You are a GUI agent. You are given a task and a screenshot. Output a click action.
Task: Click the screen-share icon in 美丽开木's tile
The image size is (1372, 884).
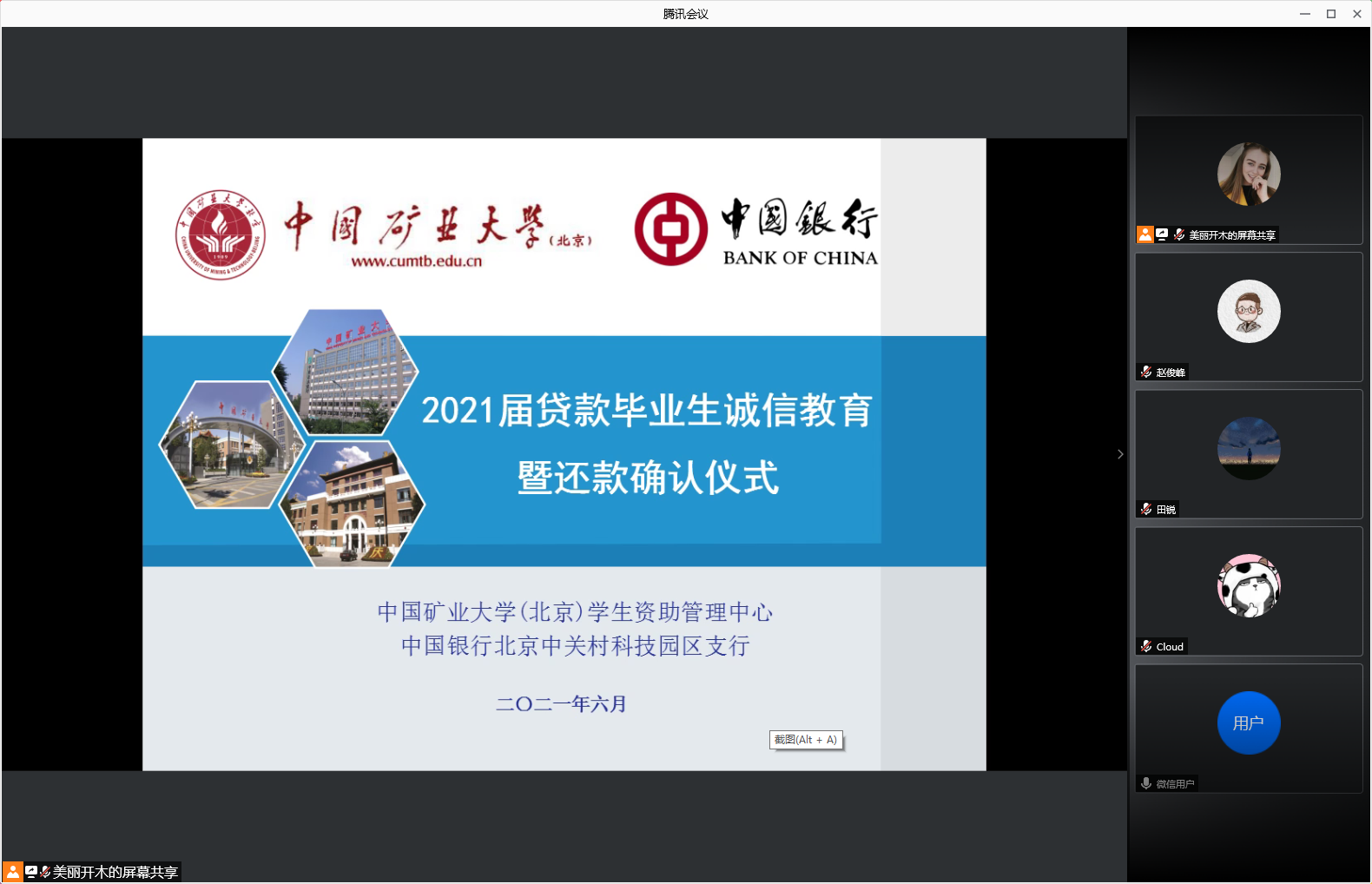point(1162,234)
